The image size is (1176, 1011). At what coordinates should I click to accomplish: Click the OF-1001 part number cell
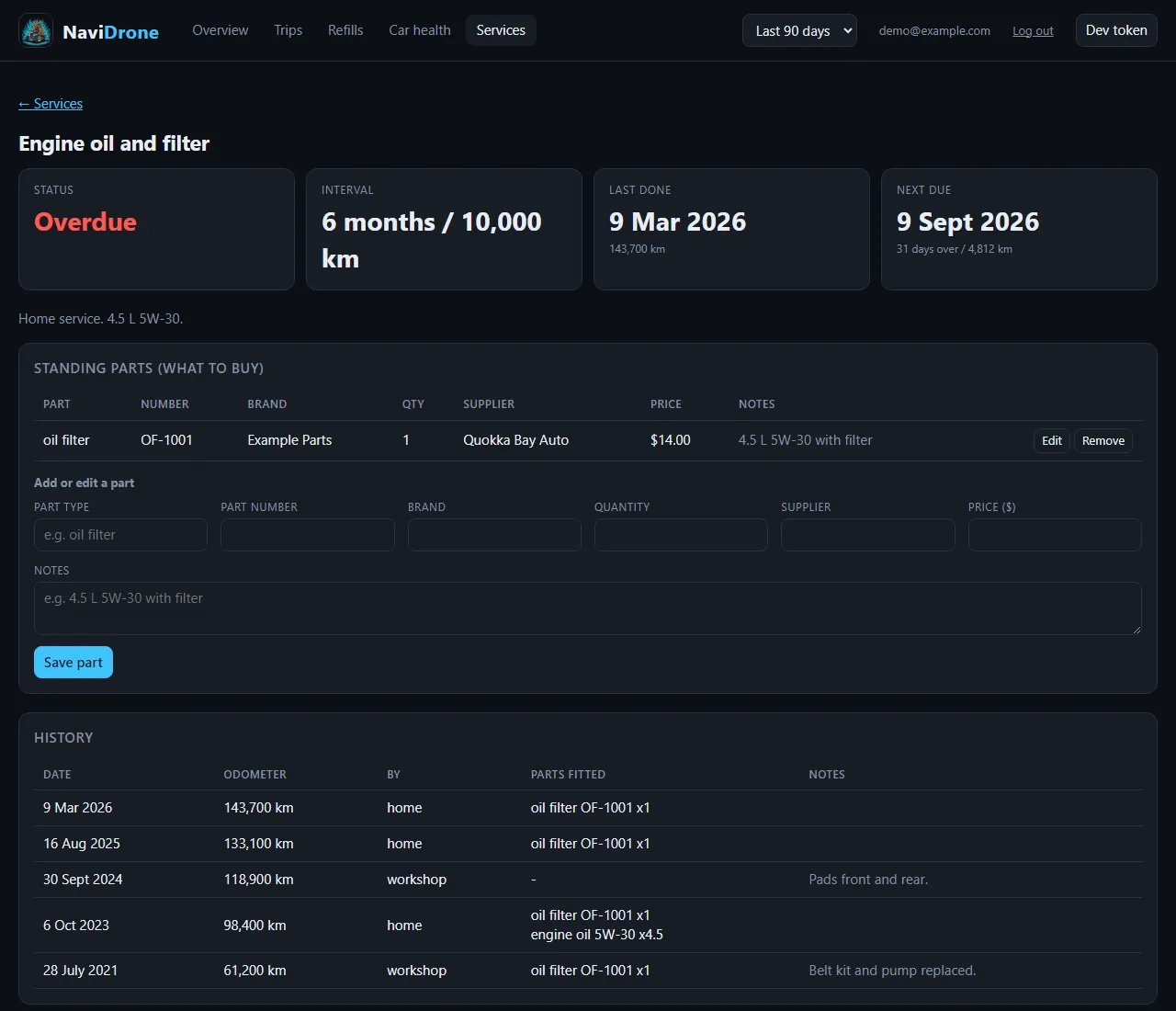point(166,440)
